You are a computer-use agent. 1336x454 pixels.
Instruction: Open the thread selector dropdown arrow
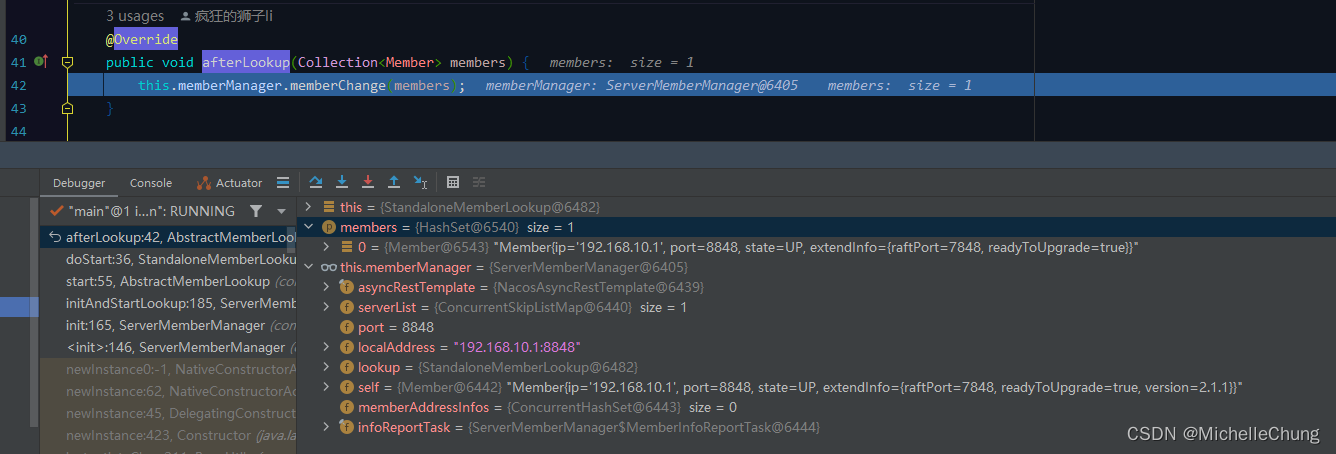[x=281, y=211]
